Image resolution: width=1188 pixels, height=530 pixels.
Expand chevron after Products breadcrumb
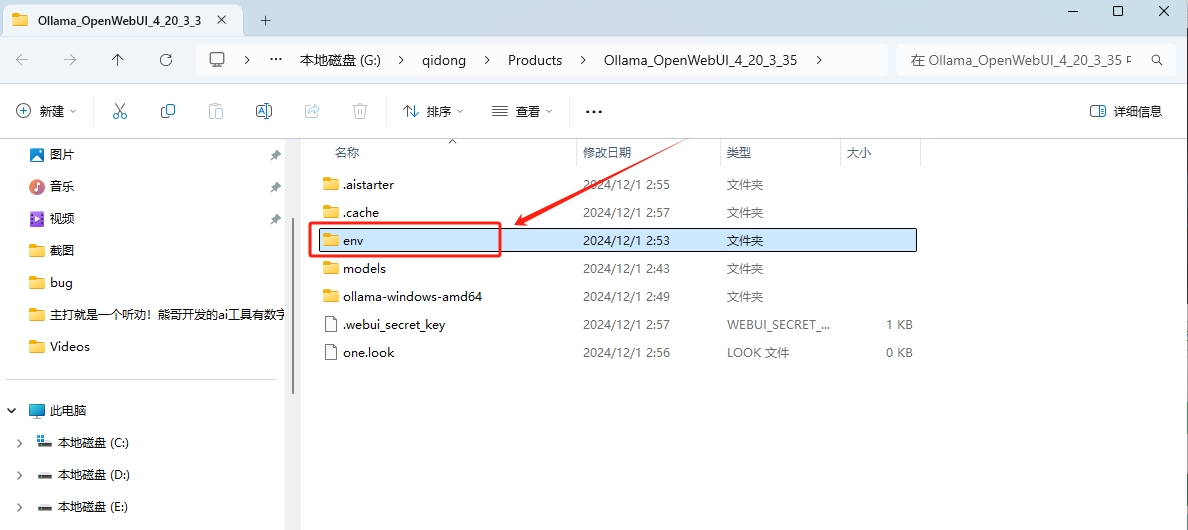pos(583,60)
